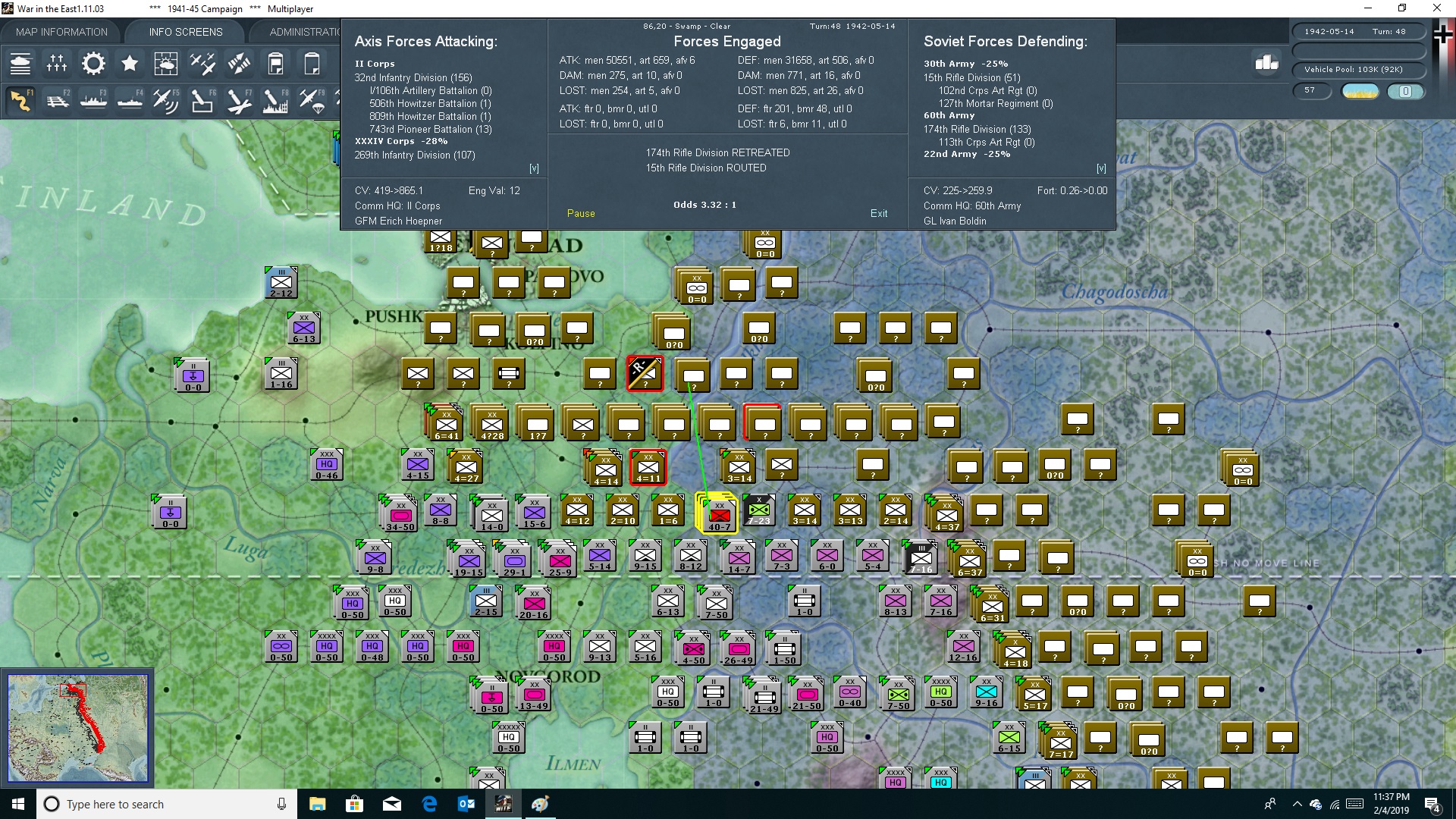Open the order of battle tank icon
Screen dimensions: 1456x819
(x=20, y=64)
